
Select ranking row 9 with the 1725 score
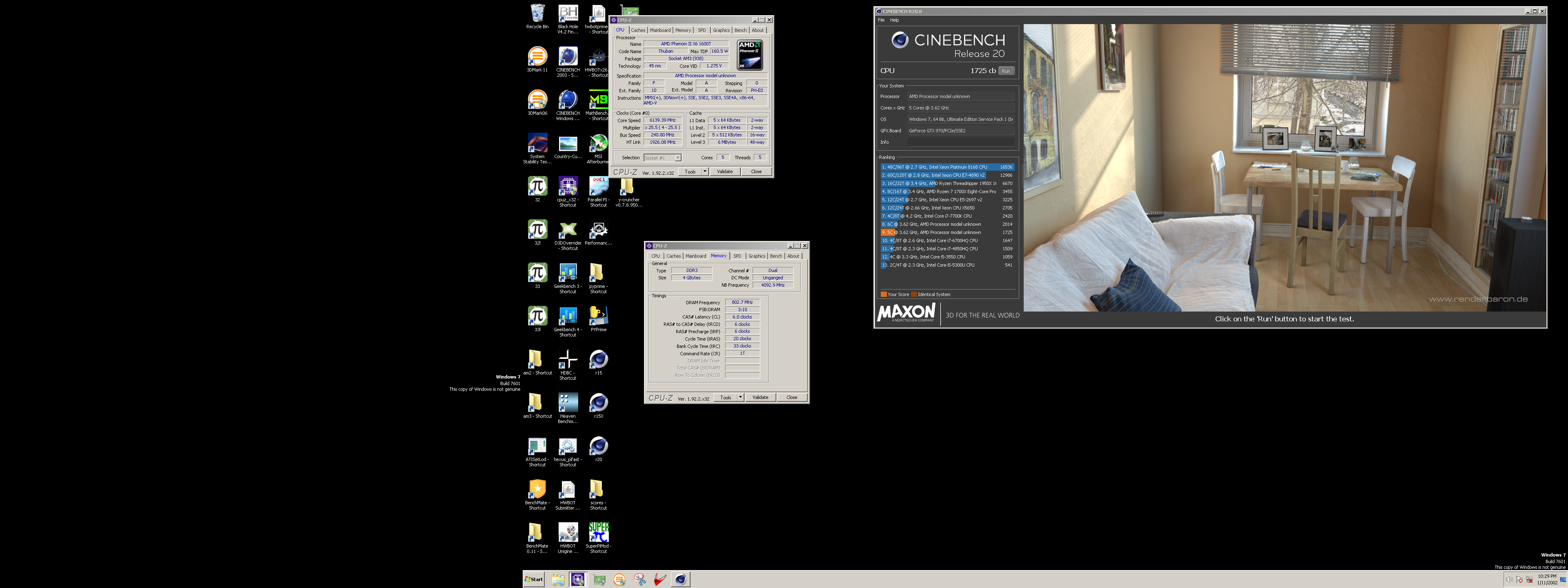pyautogui.click(x=947, y=232)
